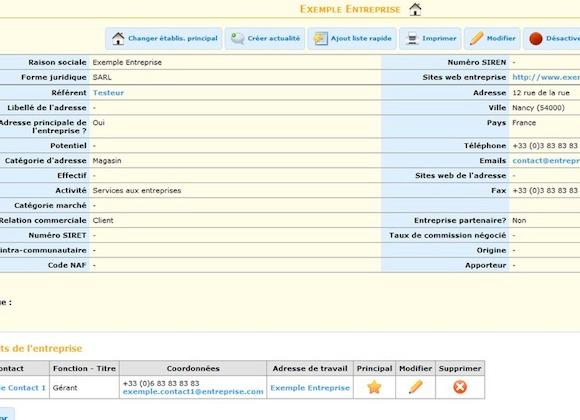Screen dimensions: 580x420
Task: Open Exemple Entreprise work address link
Action: tap(310, 388)
